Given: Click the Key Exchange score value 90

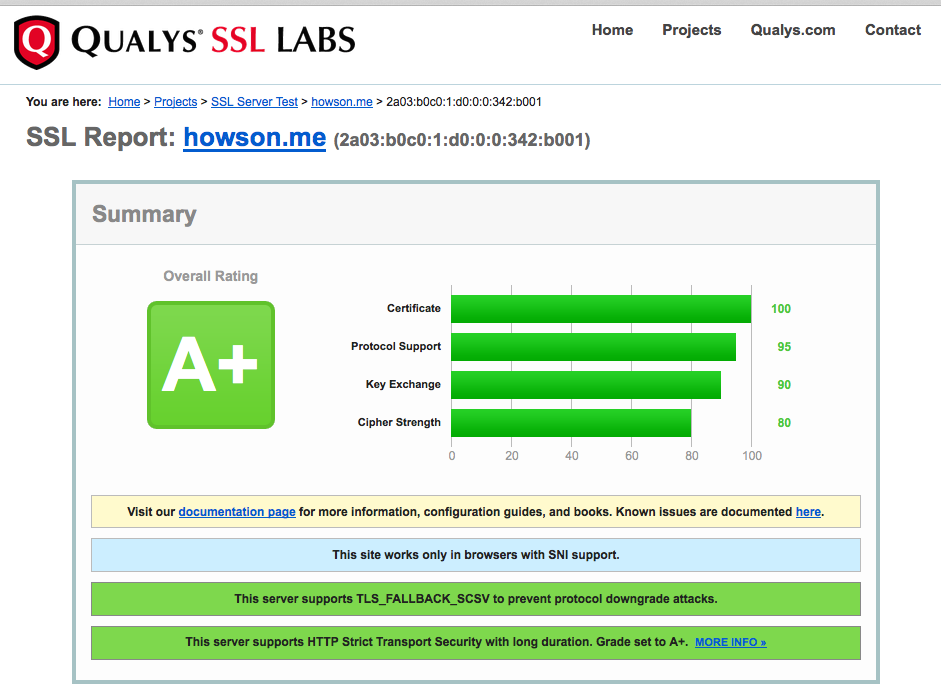Looking at the screenshot, I should point(784,385).
